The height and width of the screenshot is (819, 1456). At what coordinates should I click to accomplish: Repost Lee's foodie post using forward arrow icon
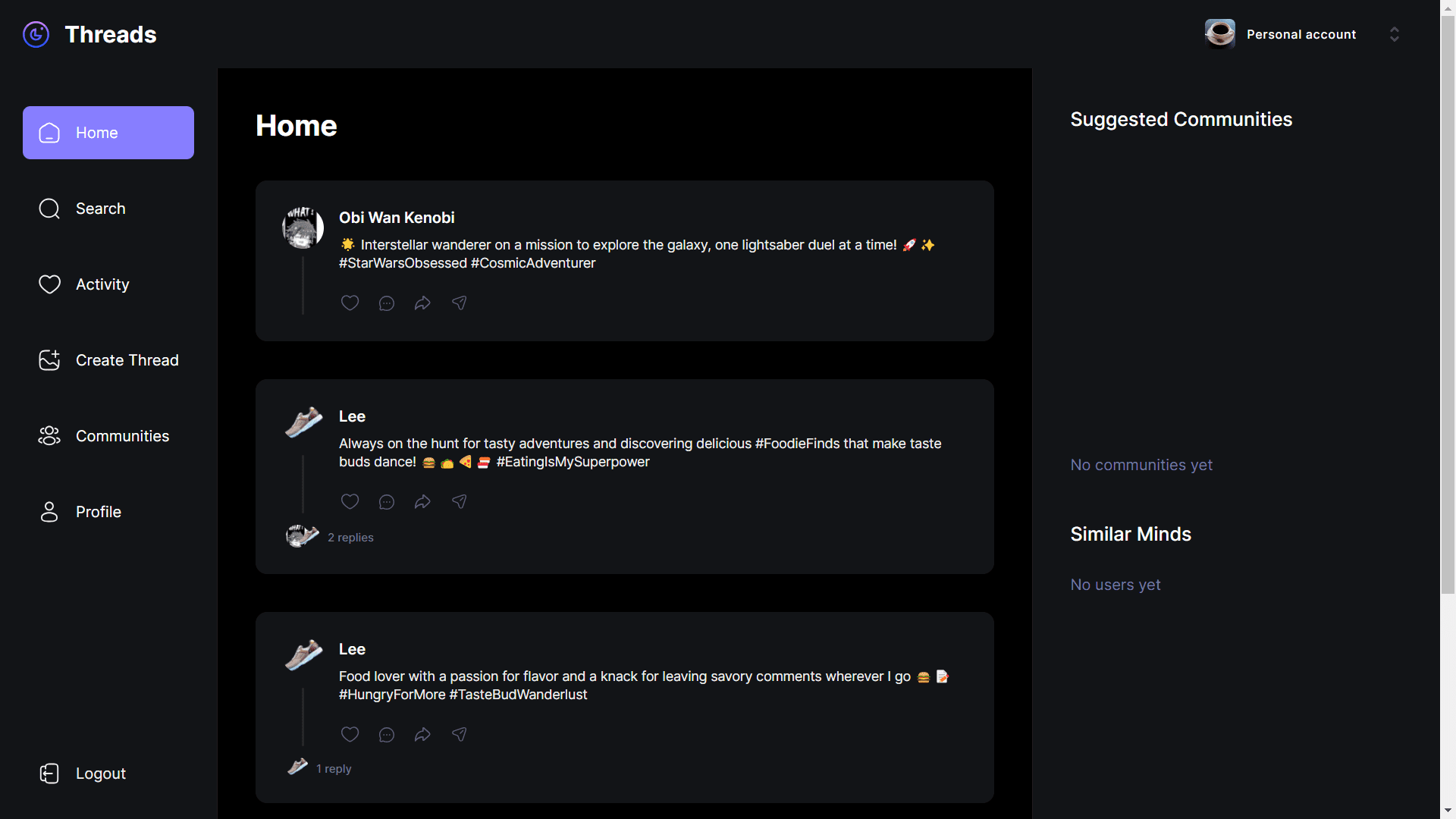coord(422,501)
